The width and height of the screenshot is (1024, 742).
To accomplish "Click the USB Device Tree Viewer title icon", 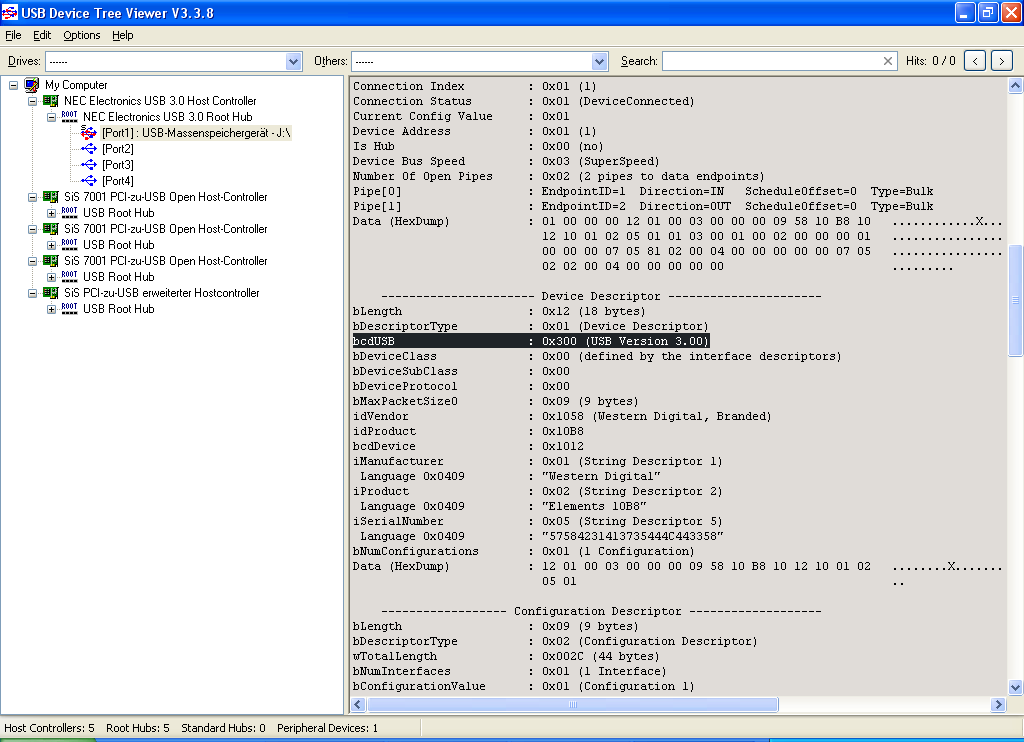I will click(x=10, y=12).
